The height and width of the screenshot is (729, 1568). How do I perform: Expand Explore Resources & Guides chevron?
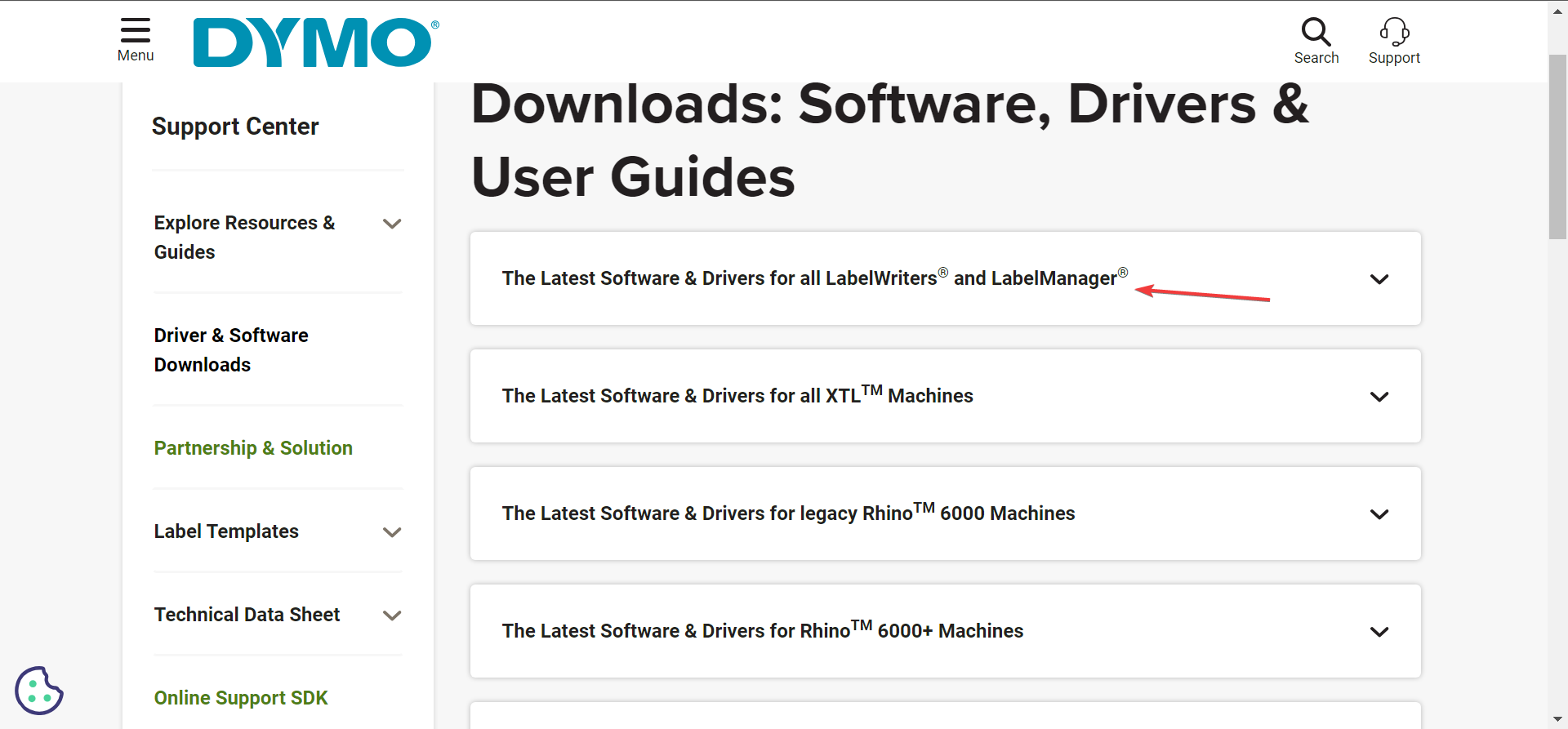392,224
